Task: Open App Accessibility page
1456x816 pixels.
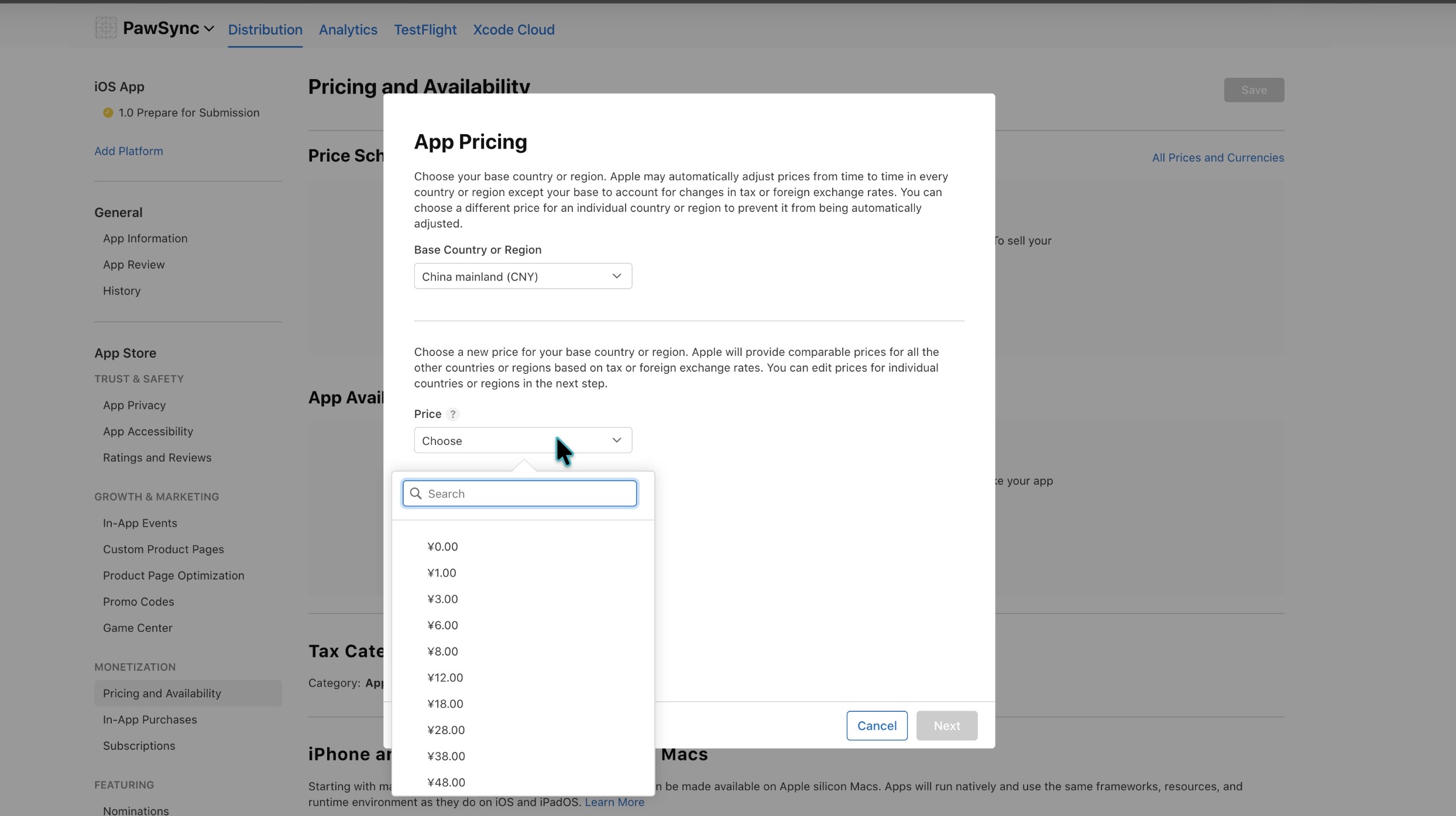Action: 148,431
